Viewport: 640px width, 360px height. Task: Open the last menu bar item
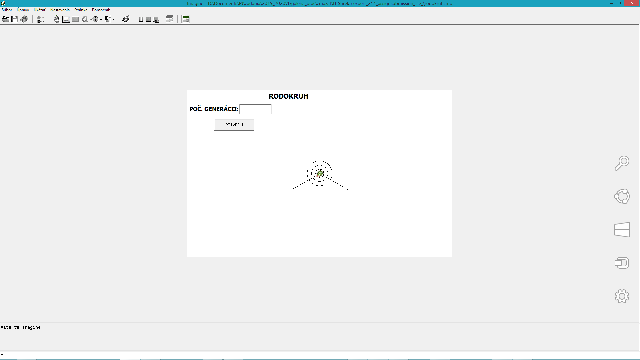click(100, 9)
